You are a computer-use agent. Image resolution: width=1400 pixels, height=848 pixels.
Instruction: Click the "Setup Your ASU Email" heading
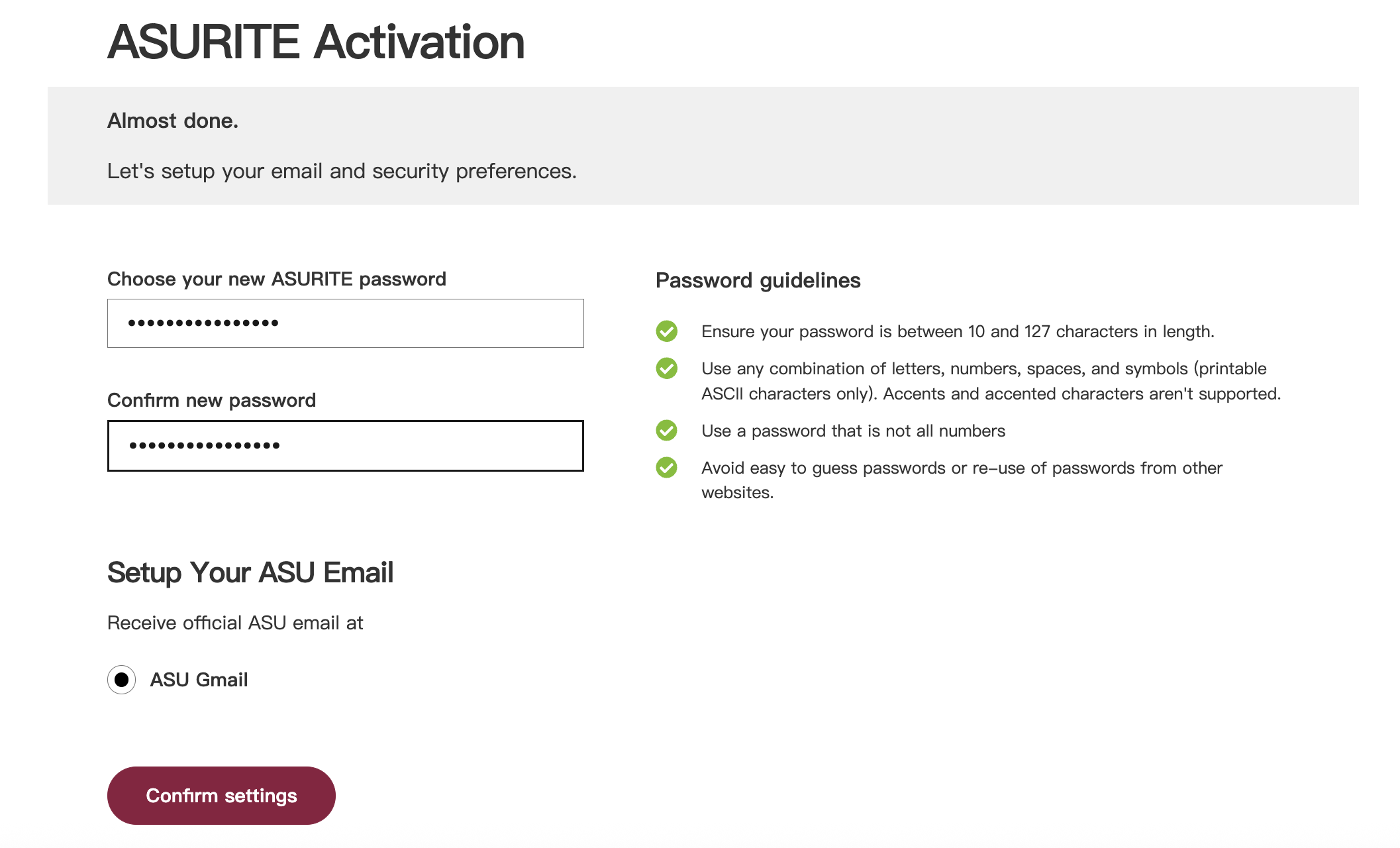[x=250, y=572]
